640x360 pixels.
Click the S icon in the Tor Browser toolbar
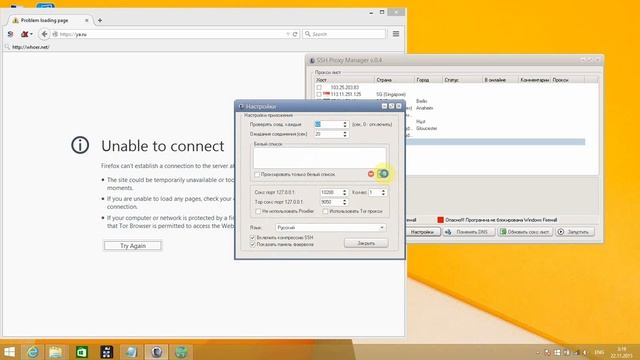(x=10, y=34)
